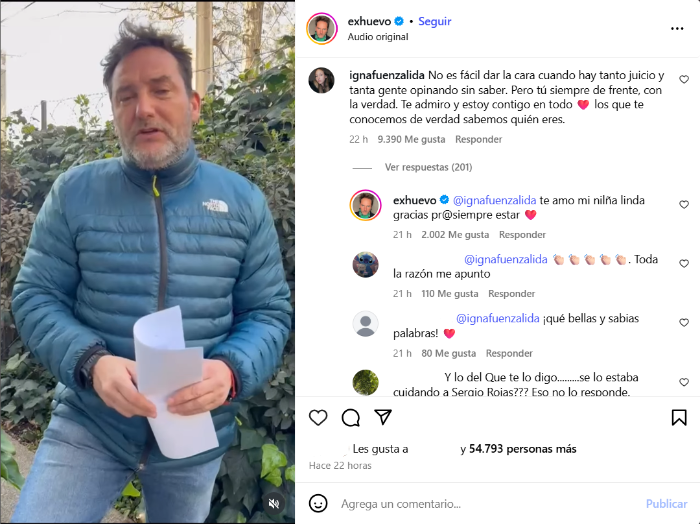Follow exhuevo with the Seguir button
This screenshot has height=524, width=700.
coord(434,21)
